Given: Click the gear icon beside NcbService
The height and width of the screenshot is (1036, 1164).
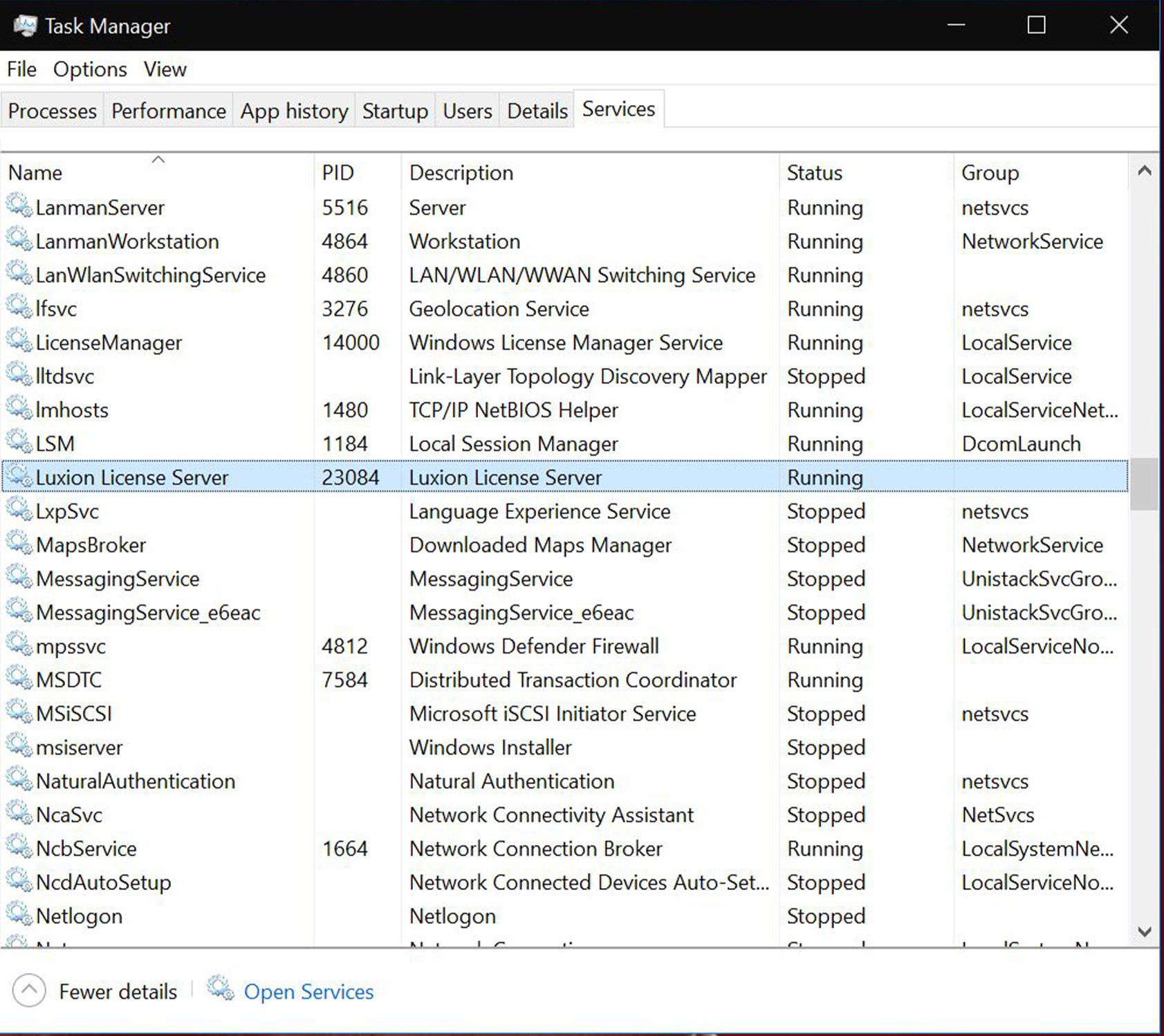Looking at the screenshot, I should [19, 847].
